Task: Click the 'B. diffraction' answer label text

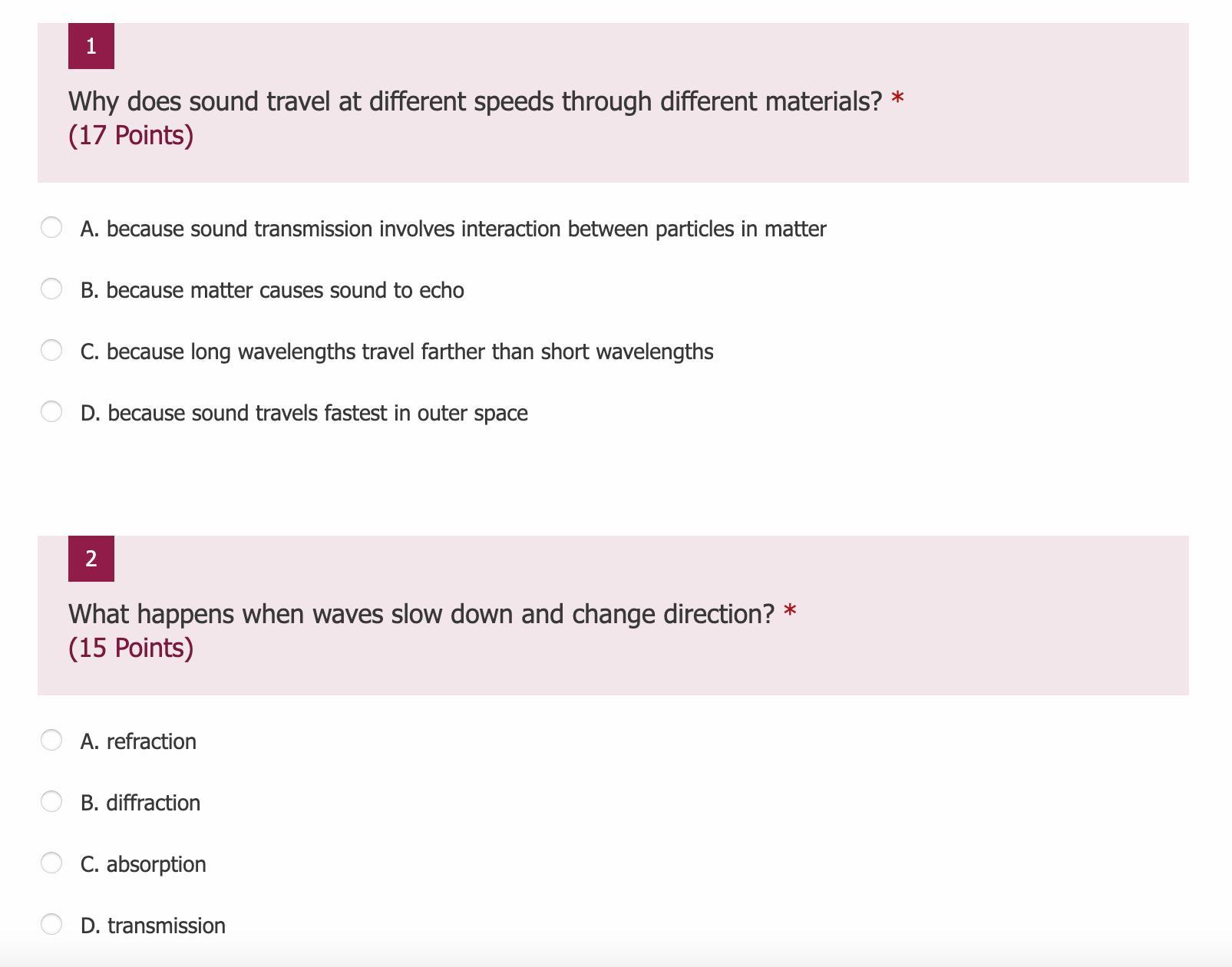Action: point(140,803)
